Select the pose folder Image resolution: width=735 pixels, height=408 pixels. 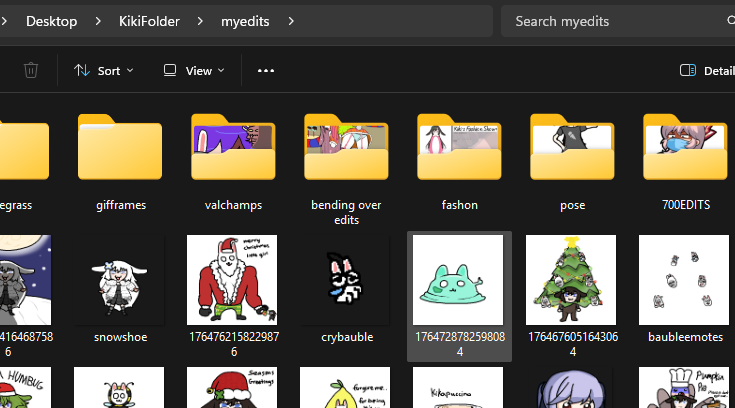pos(572,150)
